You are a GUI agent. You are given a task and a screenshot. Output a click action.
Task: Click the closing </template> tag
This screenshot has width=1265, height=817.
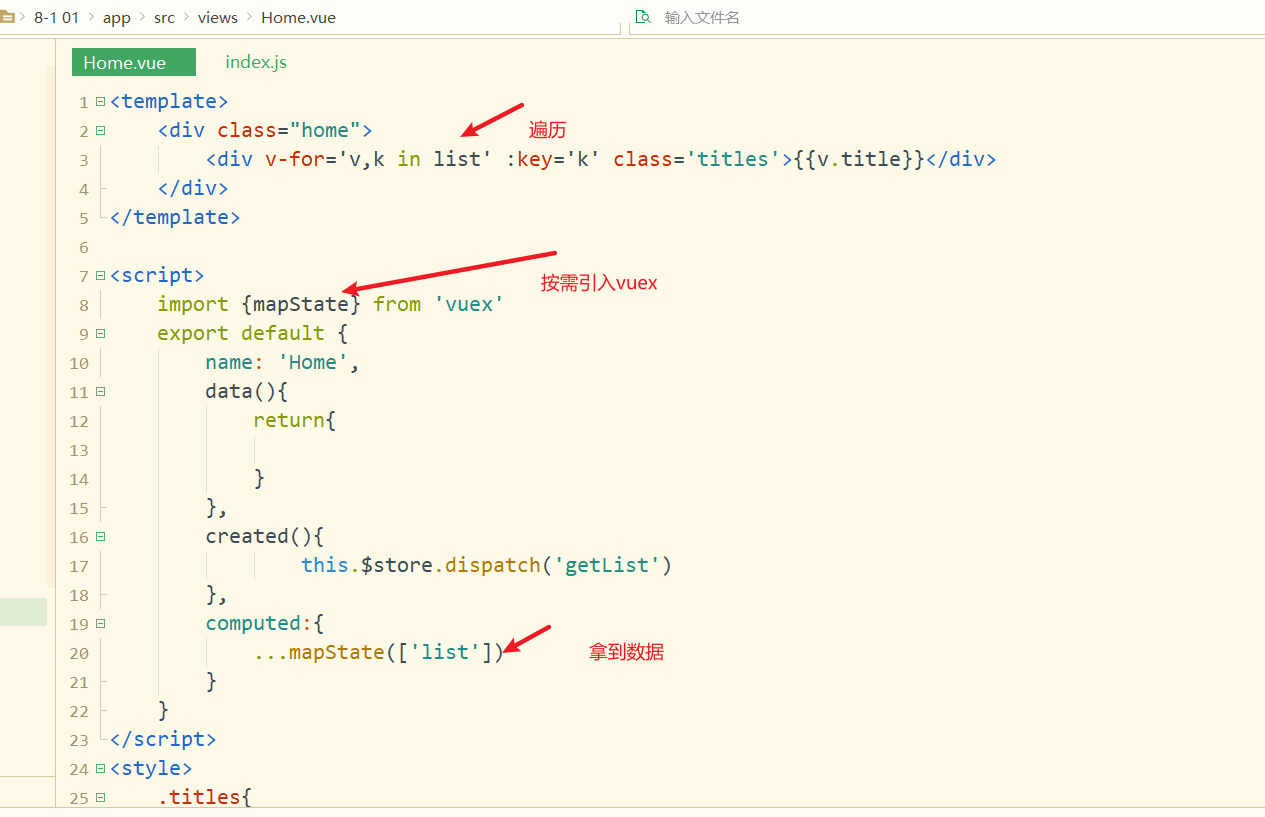[175, 218]
